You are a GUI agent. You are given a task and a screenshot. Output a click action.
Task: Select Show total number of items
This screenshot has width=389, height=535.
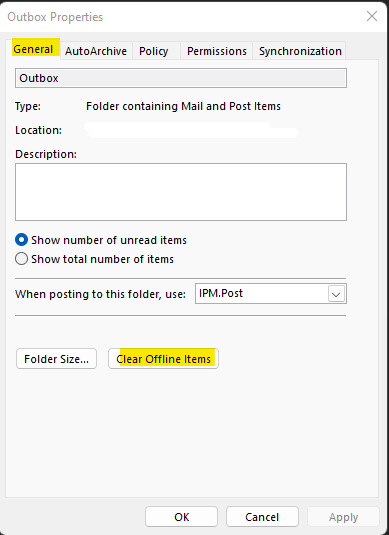(x=95, y=259)
